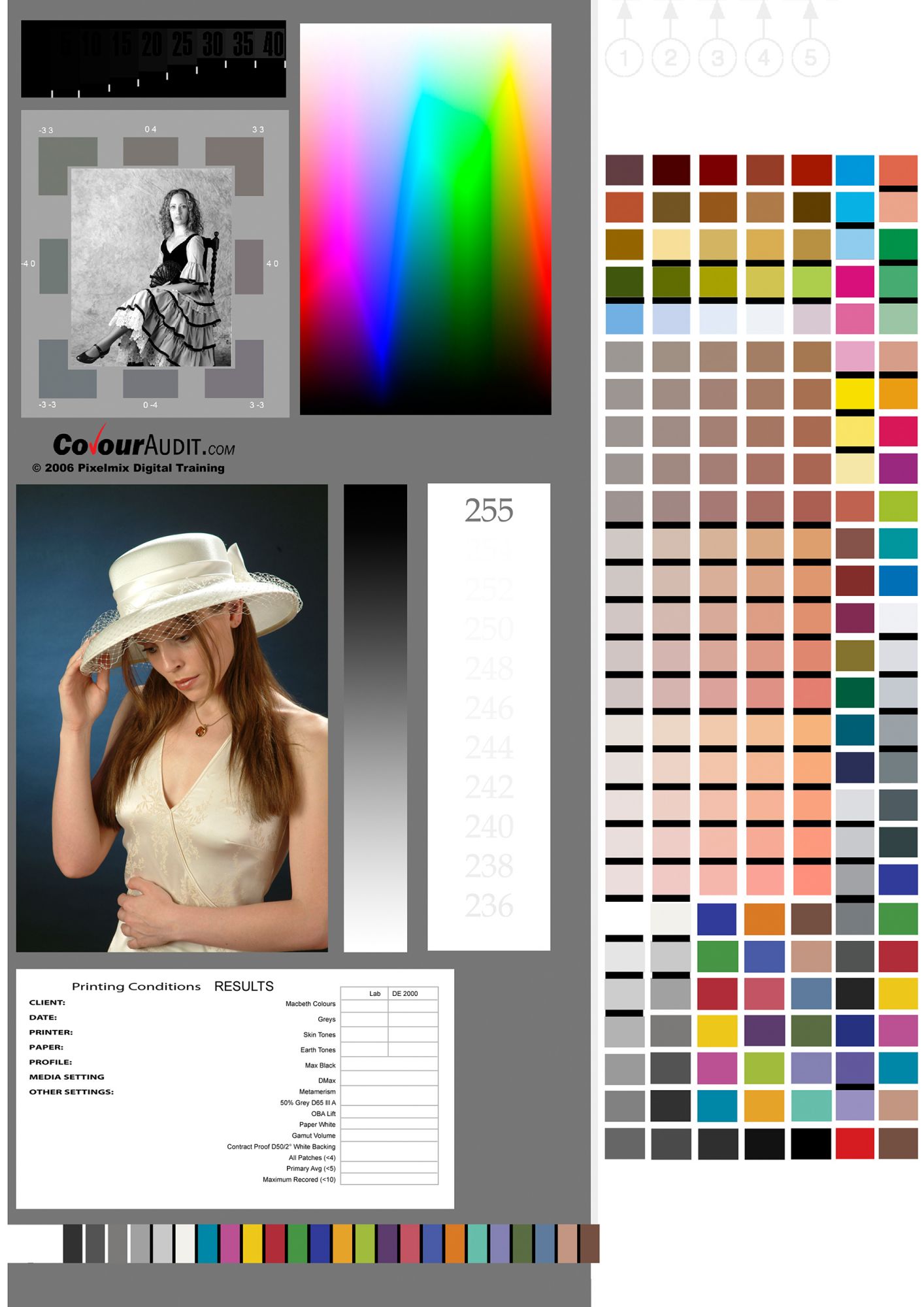Image resolution: width=924 pixels, height=1307 pixels.
Task: Select the 40 step on black wedge
Action: click(274, 45)
